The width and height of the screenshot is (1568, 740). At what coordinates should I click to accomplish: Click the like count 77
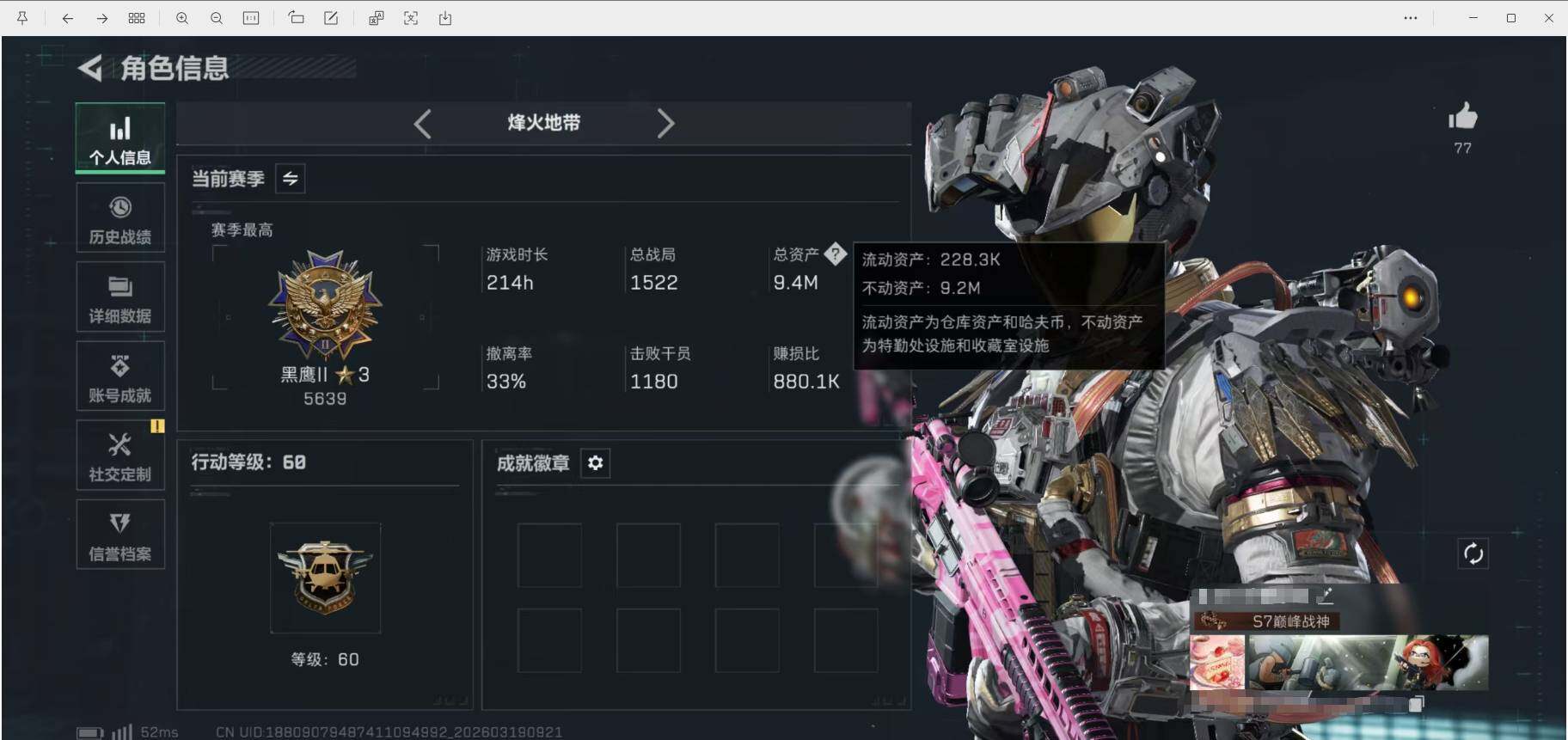[1462, 148]
